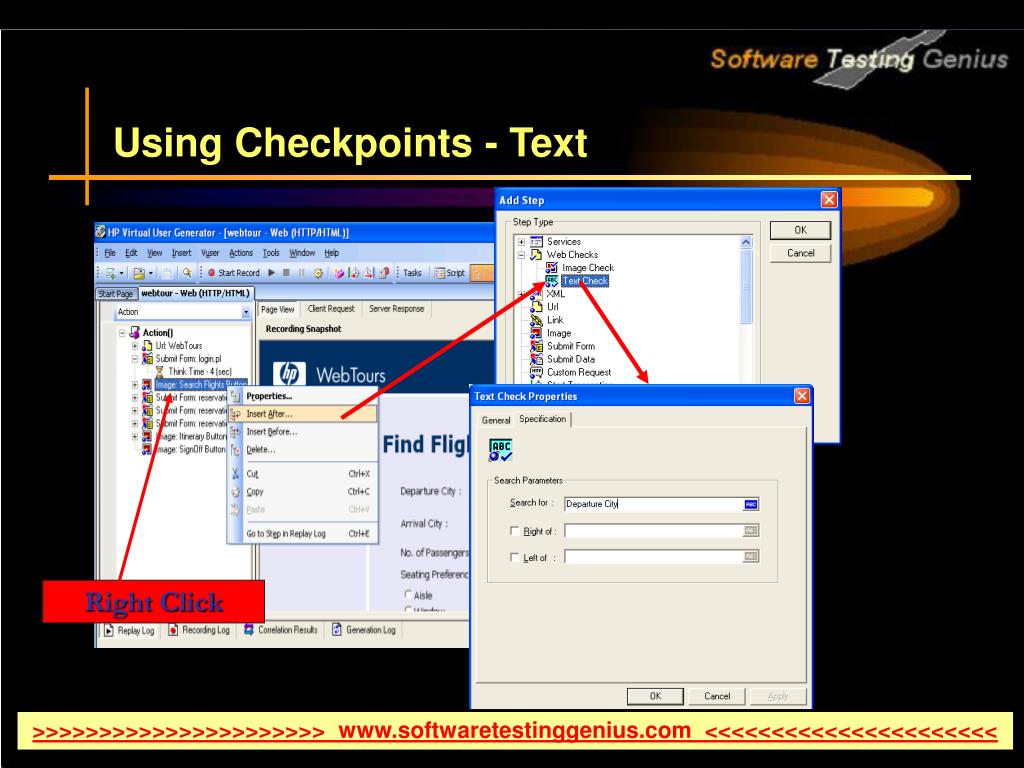This screenshot has width=1024, height=768.
Task: Click the Action() tree node icon
Action: click(135, 332)
